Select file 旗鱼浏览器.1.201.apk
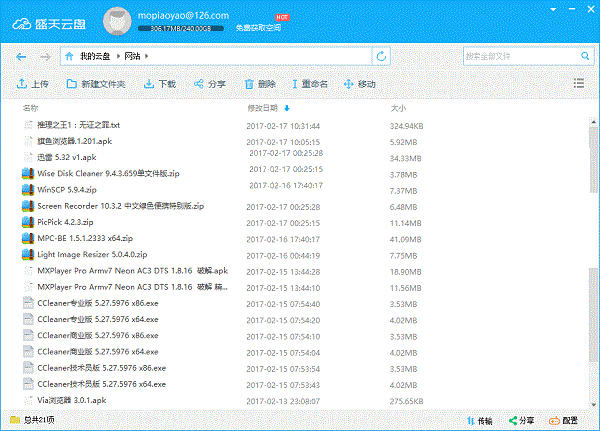 [75, 141]
